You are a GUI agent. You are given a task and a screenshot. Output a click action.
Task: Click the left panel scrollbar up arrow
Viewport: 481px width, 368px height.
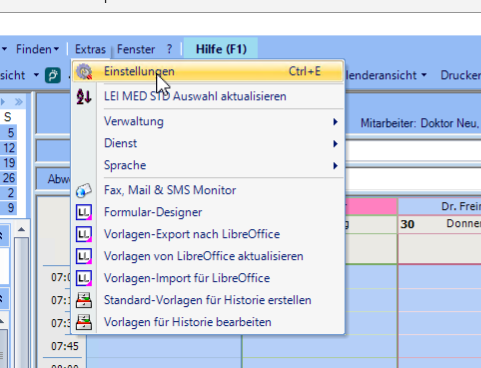[x=21, y=229]
